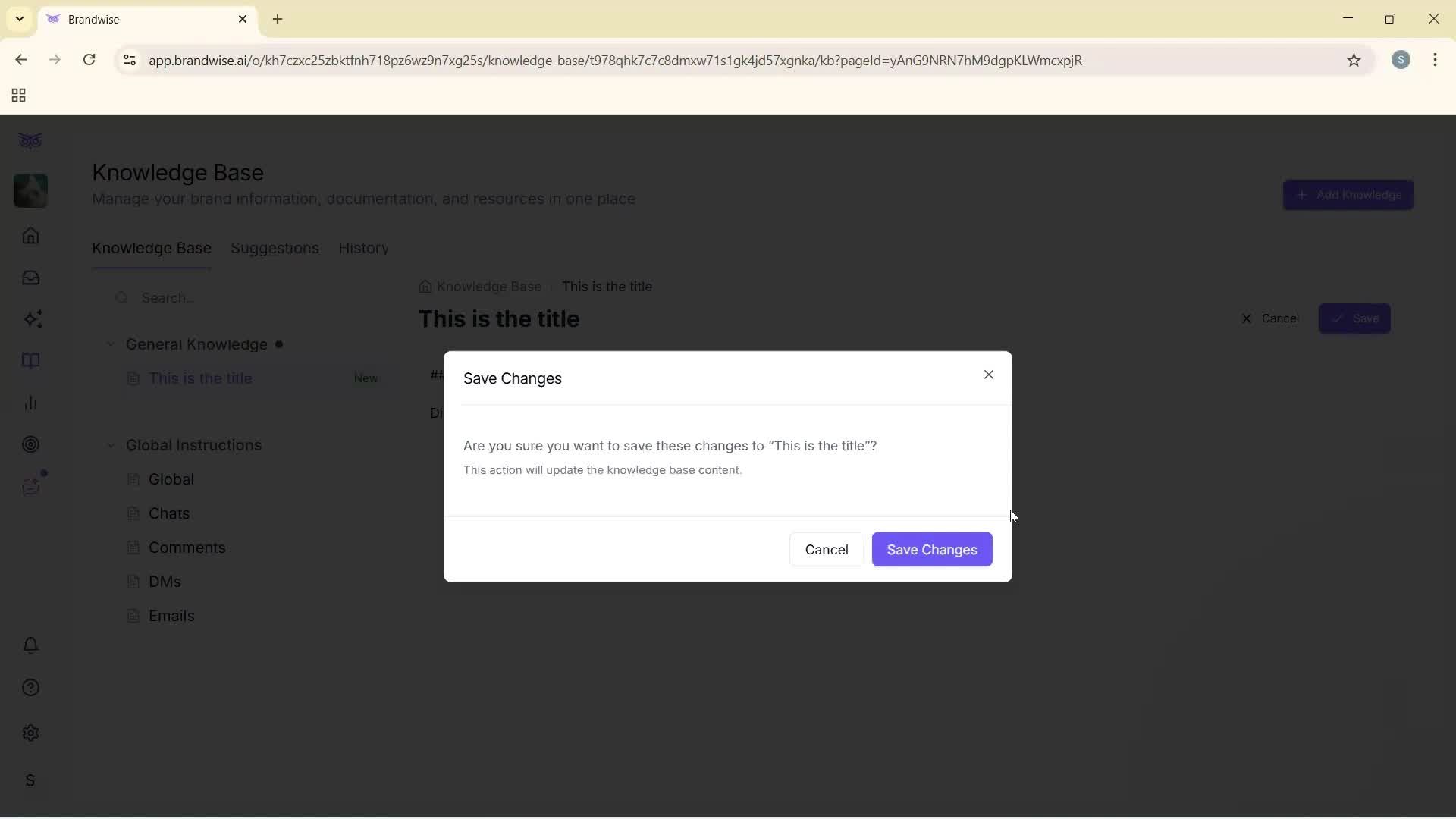Image resolution: width=1456 pixels, height=819 pixels.
Task: Collapse the General Knowledge section
Action: point(111,344)
